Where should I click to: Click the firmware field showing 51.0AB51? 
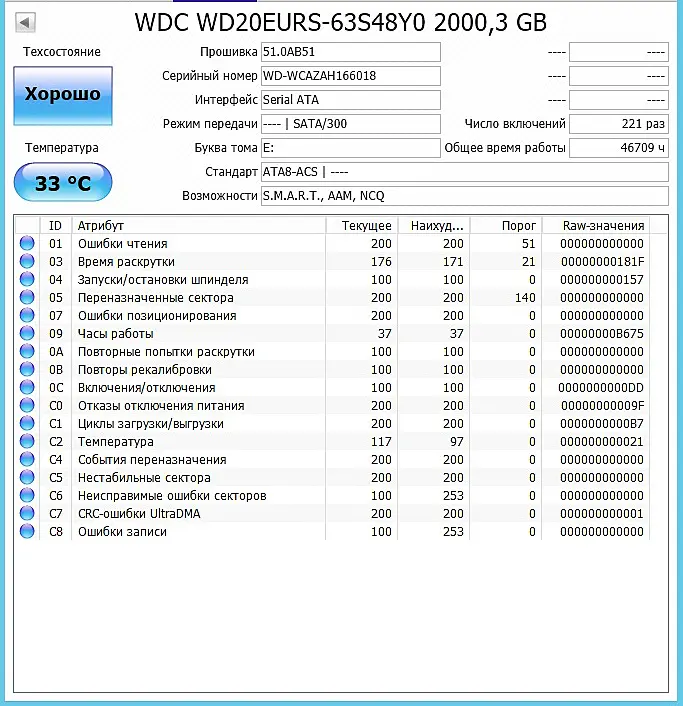(x=351, y=52)
